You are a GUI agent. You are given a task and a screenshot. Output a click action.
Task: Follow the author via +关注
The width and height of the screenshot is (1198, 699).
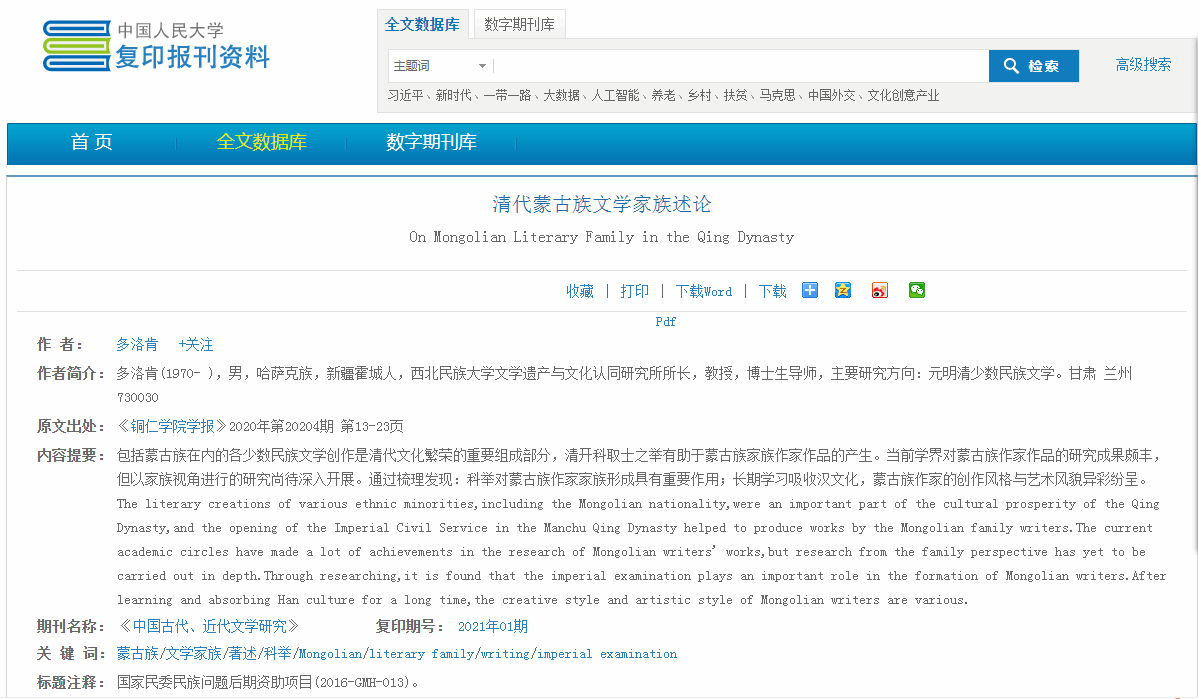pos(196,344)
